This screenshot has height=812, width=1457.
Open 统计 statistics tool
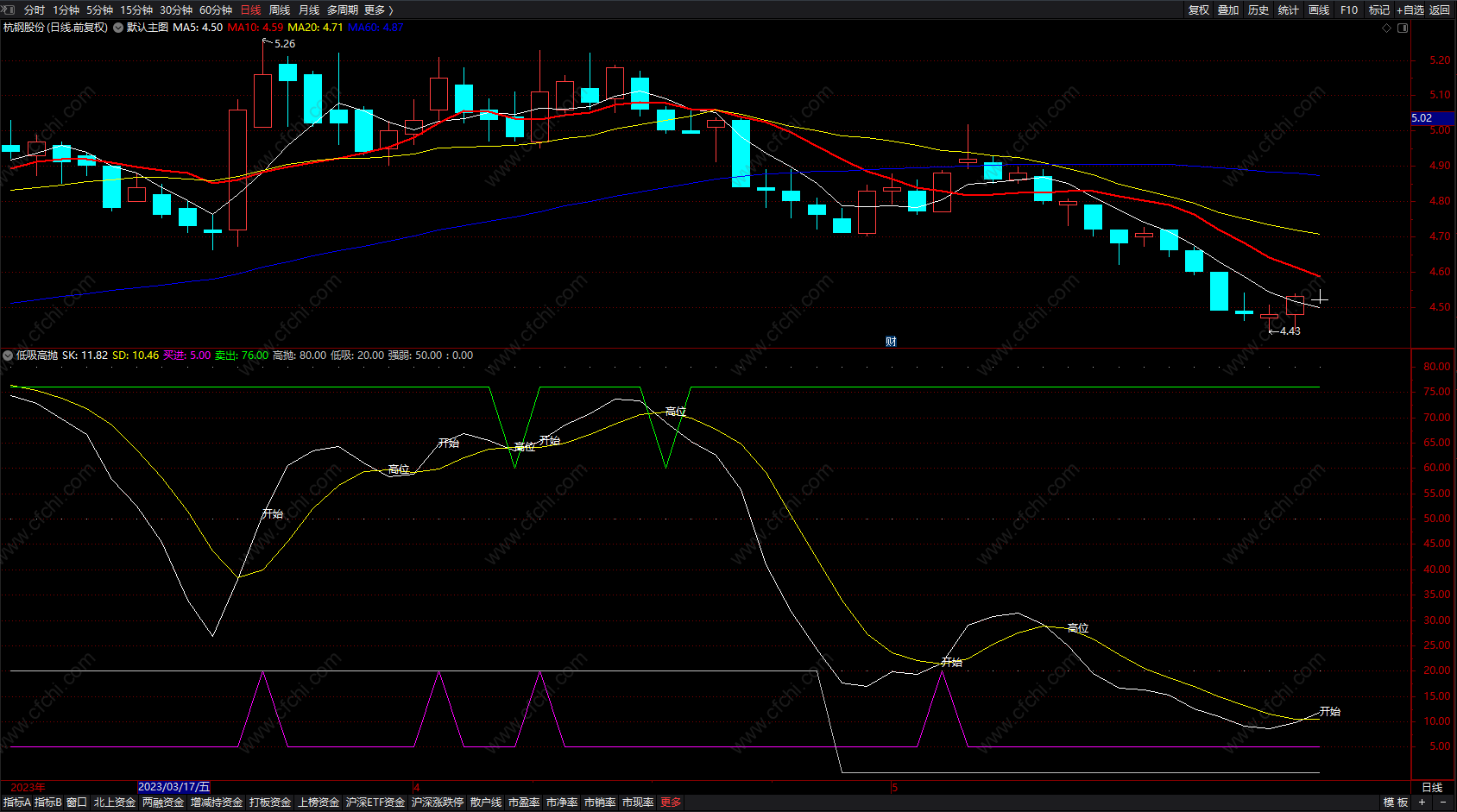click(1289, 9)
